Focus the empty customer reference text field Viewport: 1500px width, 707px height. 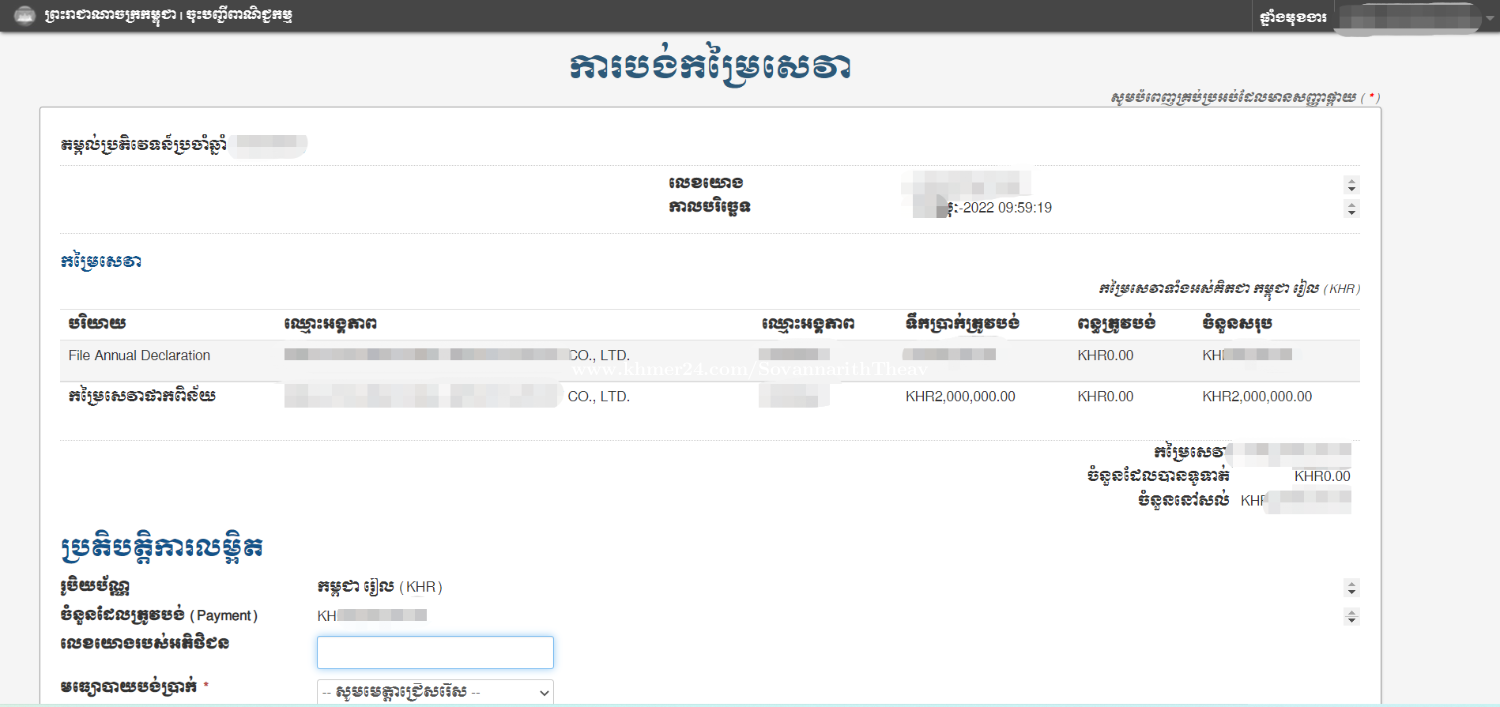[x=435, y=652]
